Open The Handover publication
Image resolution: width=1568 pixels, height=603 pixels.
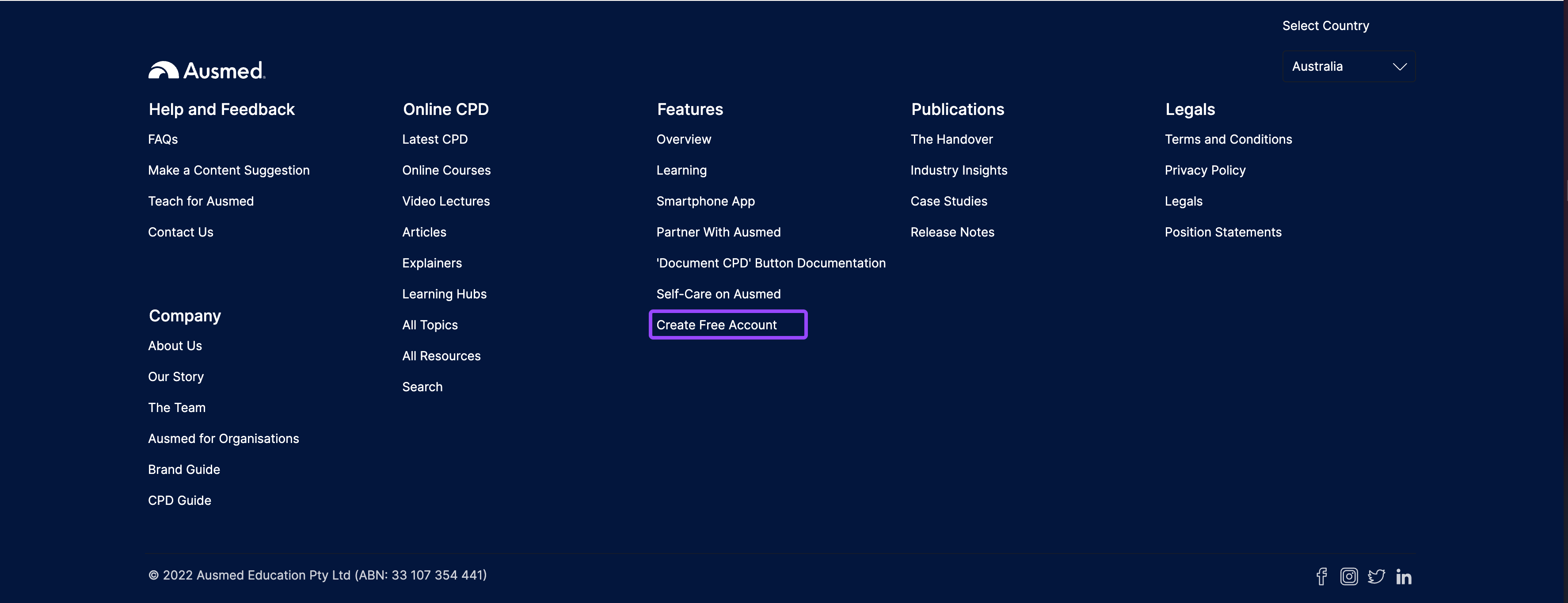tap(952, 140)
